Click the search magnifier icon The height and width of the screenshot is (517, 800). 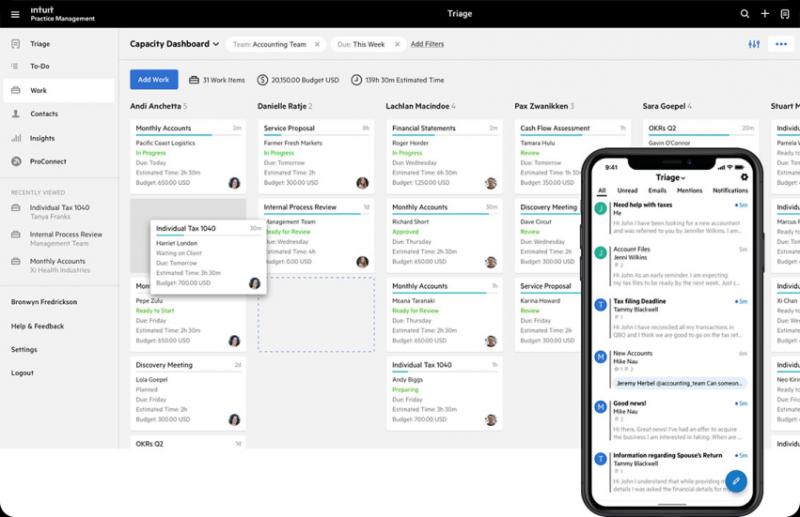tap(745, 14)
